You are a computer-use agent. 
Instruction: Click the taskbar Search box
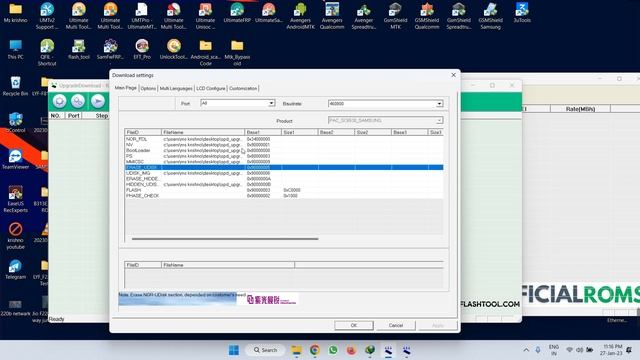pos(265,350)
